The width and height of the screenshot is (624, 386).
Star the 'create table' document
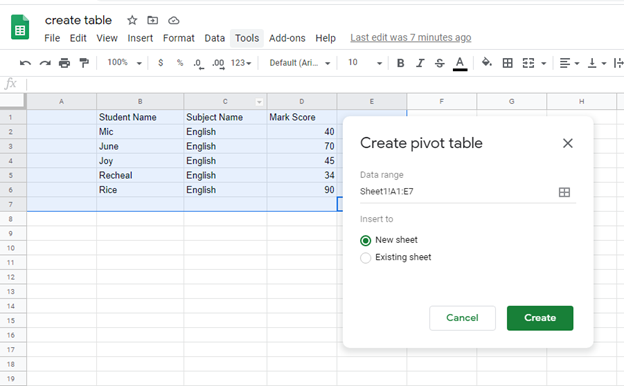pos(132,20)
